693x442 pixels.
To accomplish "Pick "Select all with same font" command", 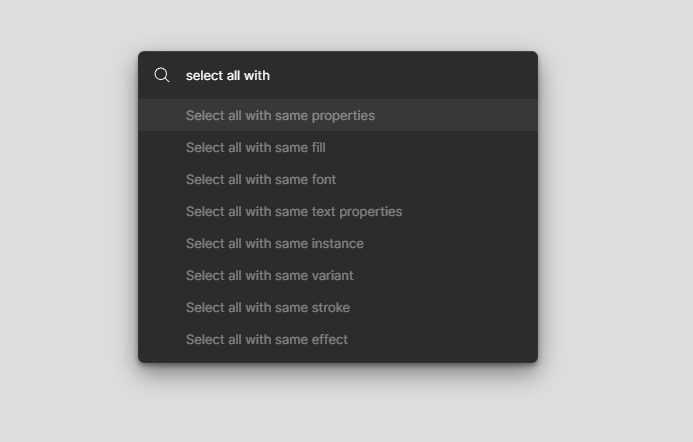I will pos(338,179).
